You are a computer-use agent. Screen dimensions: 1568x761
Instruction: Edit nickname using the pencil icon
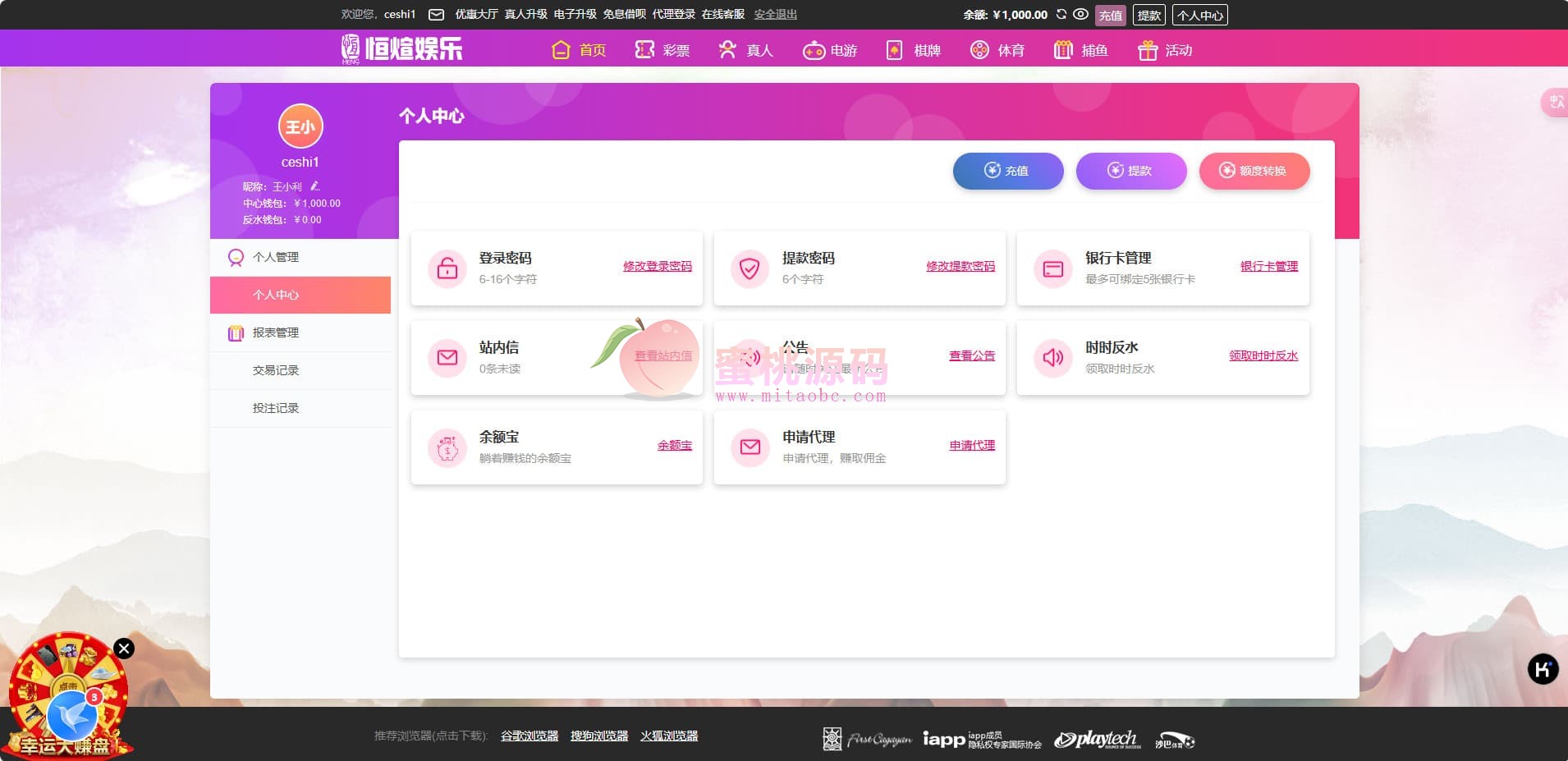coord(315,186)
